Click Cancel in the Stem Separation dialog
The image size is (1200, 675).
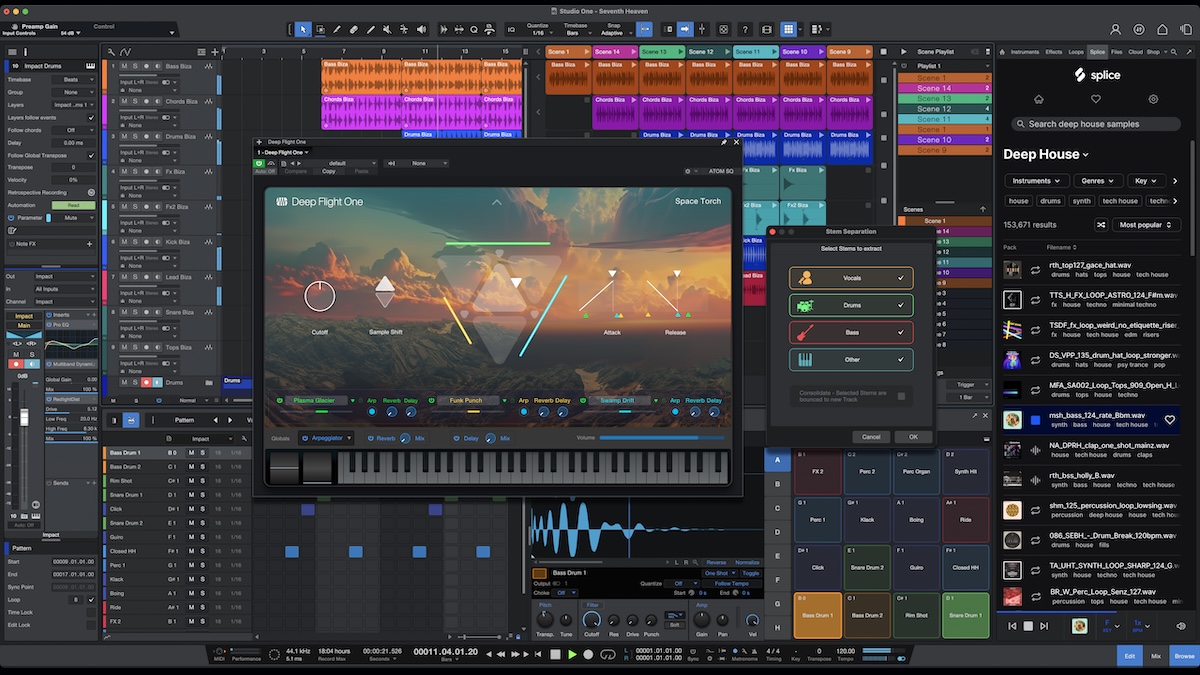point(871,436)
